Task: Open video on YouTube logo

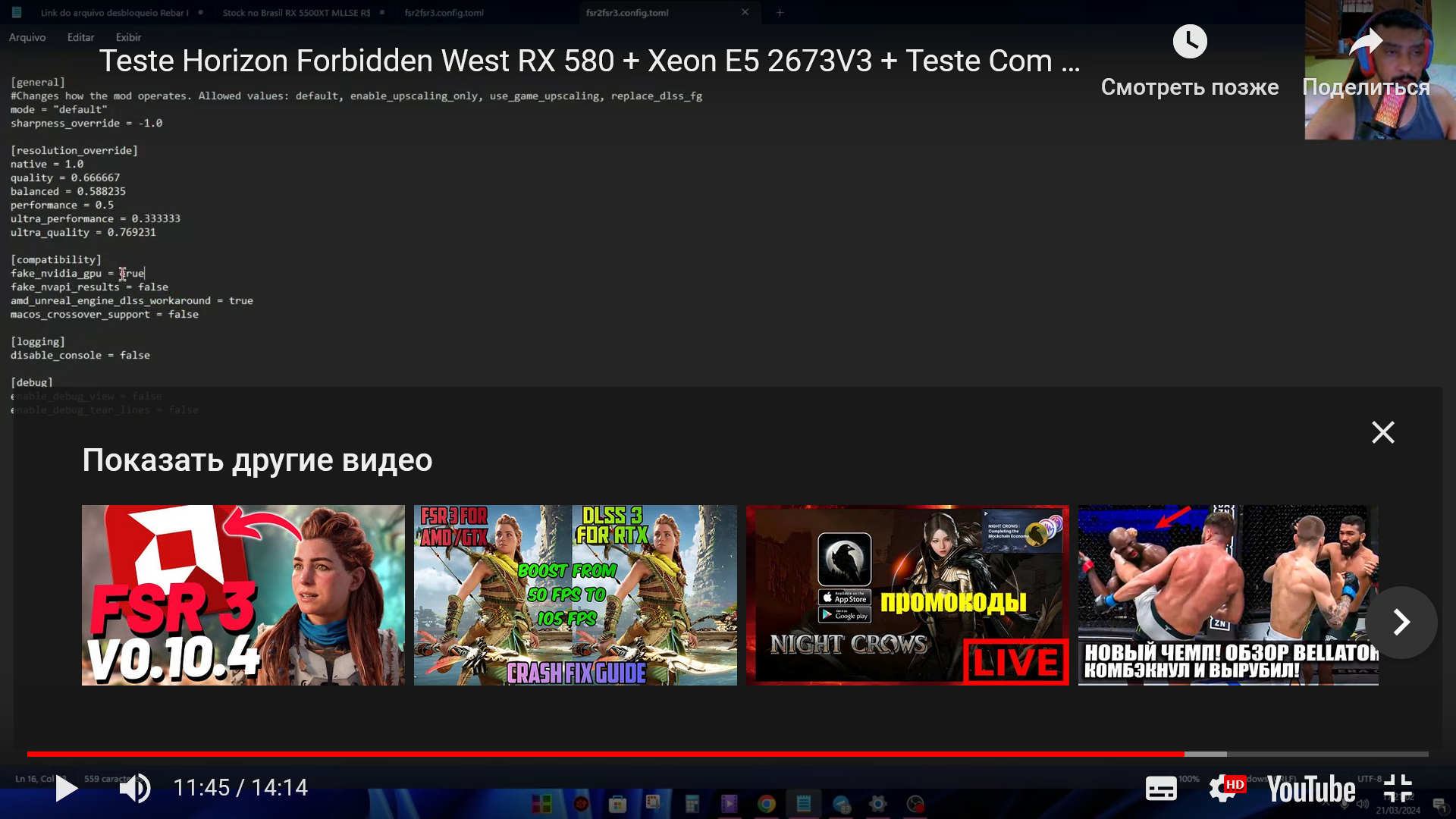Action: pyautogui.click(x=1311, y=789)
